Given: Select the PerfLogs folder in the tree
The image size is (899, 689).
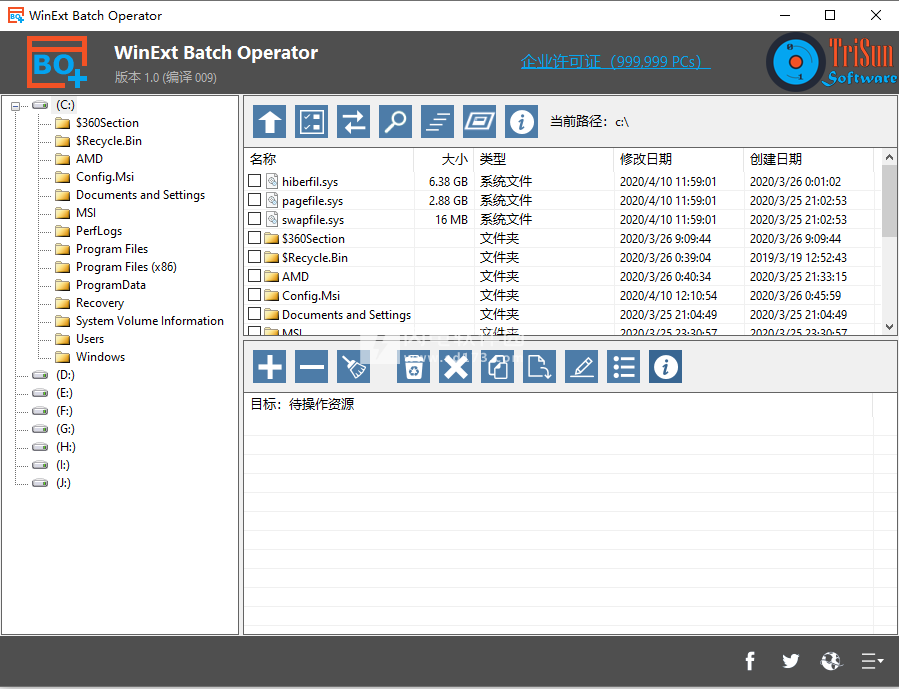Looking at the screenshot, I should [99, 231].
